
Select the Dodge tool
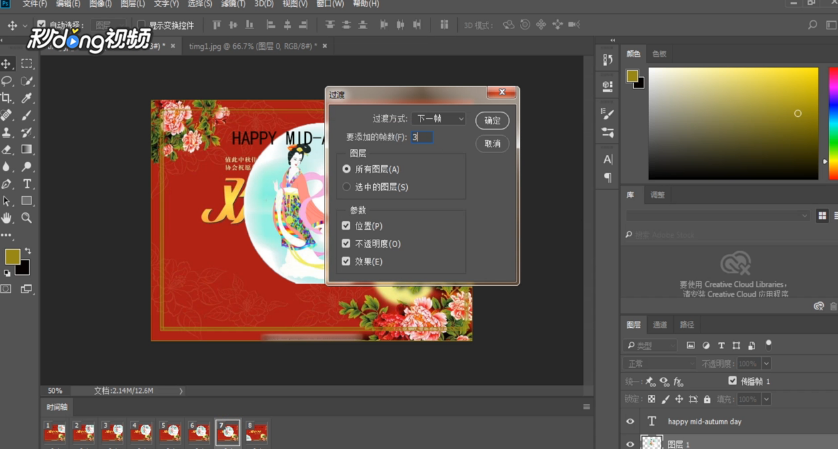26,166
